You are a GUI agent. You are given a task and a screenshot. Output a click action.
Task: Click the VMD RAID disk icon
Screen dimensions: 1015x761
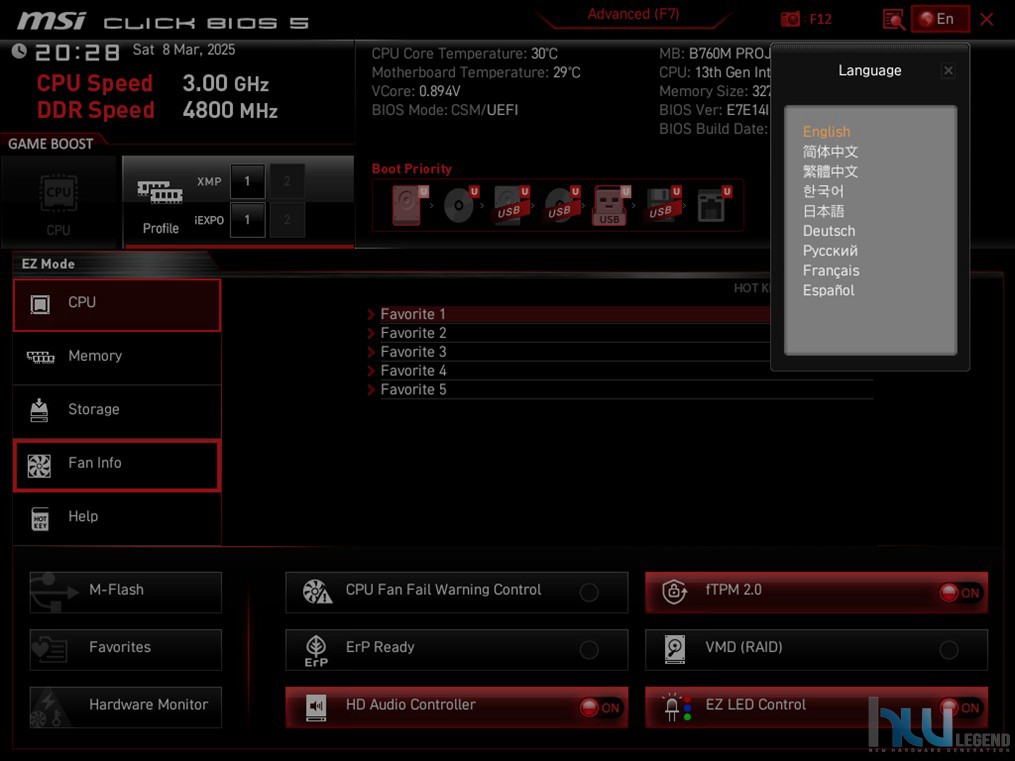[675, 649]
